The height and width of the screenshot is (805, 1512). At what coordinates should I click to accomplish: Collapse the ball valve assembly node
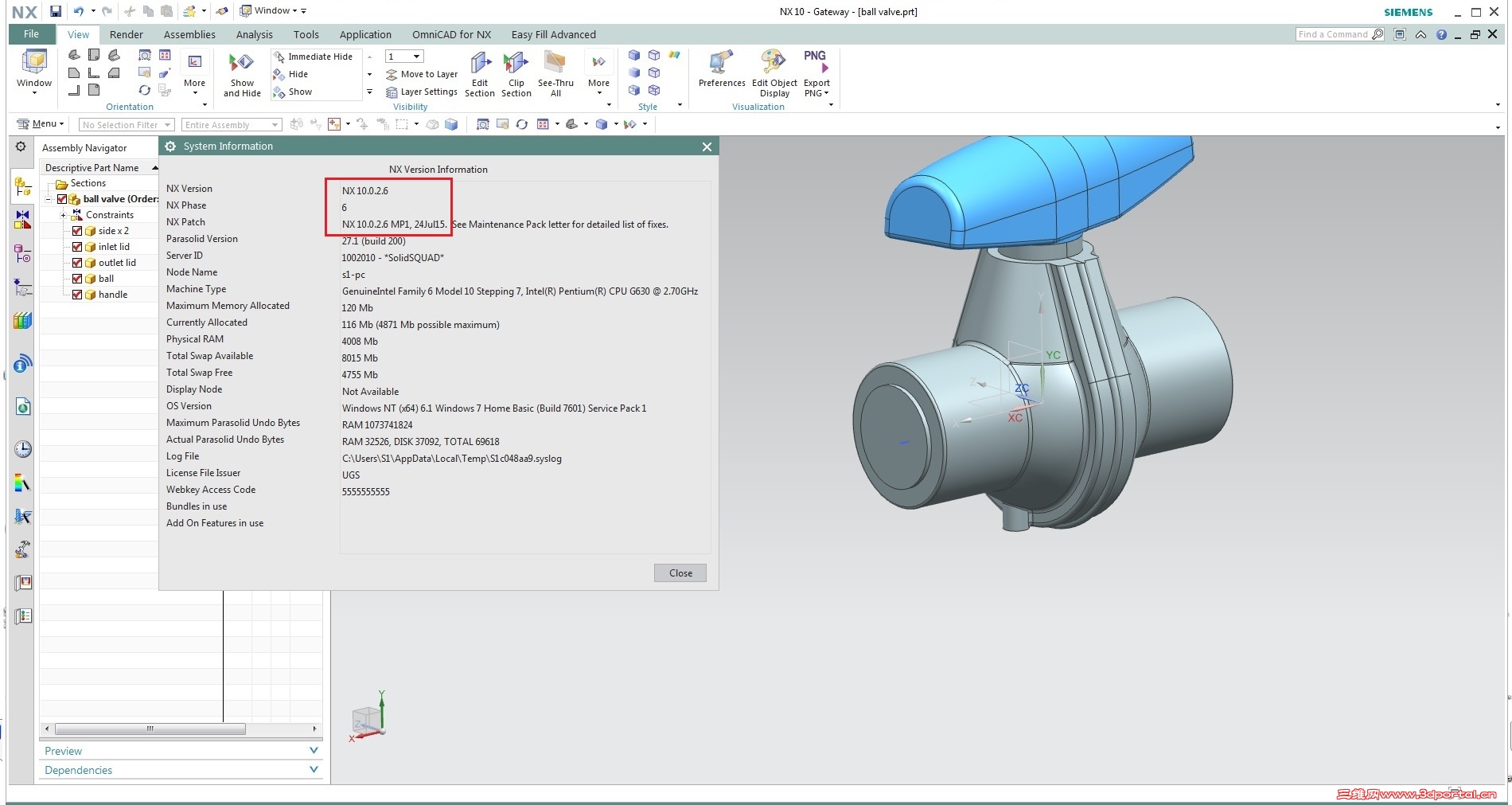click(49, 199)
